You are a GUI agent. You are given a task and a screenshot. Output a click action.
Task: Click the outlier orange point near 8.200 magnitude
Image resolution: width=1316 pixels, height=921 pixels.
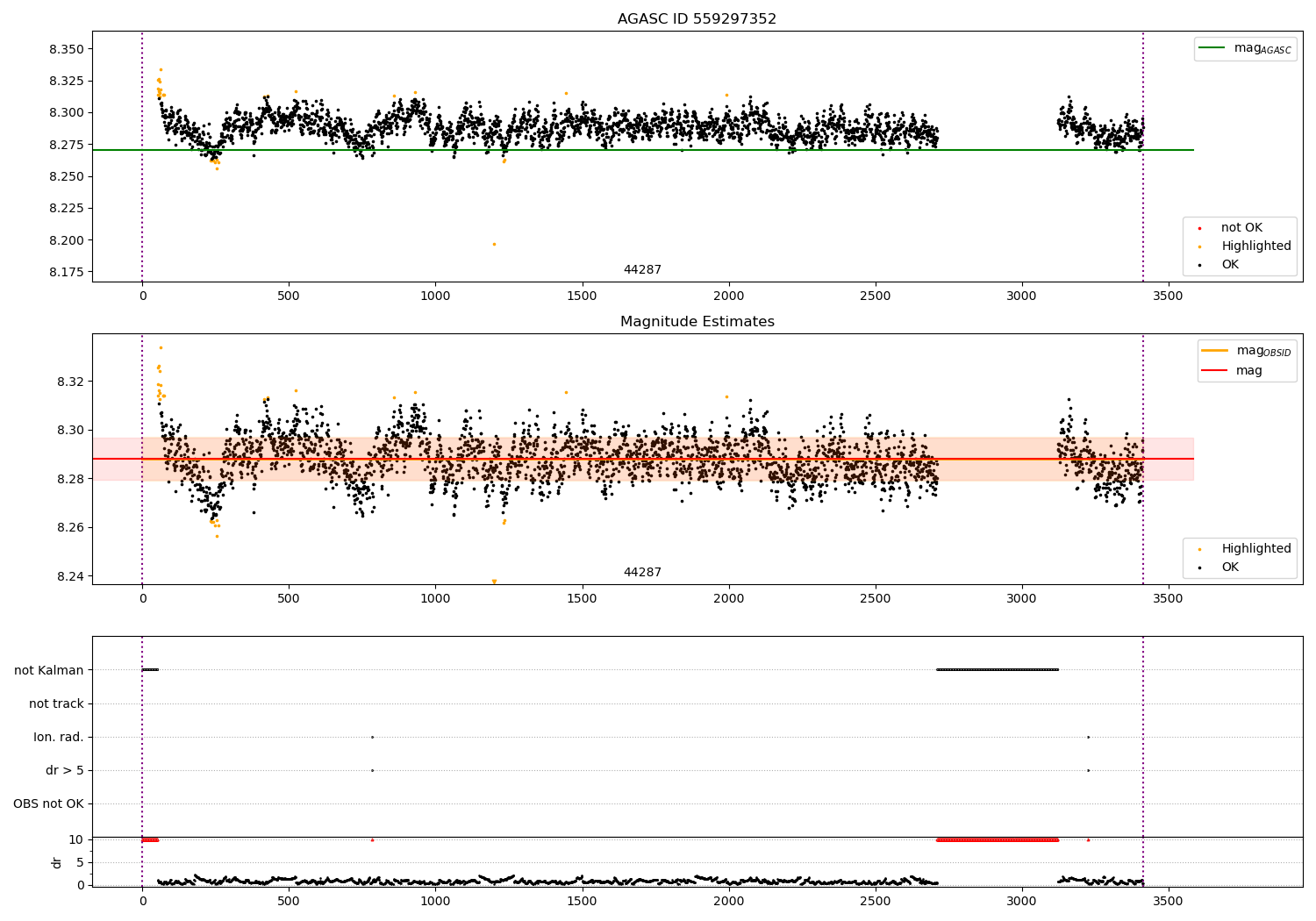coord(494,244)
